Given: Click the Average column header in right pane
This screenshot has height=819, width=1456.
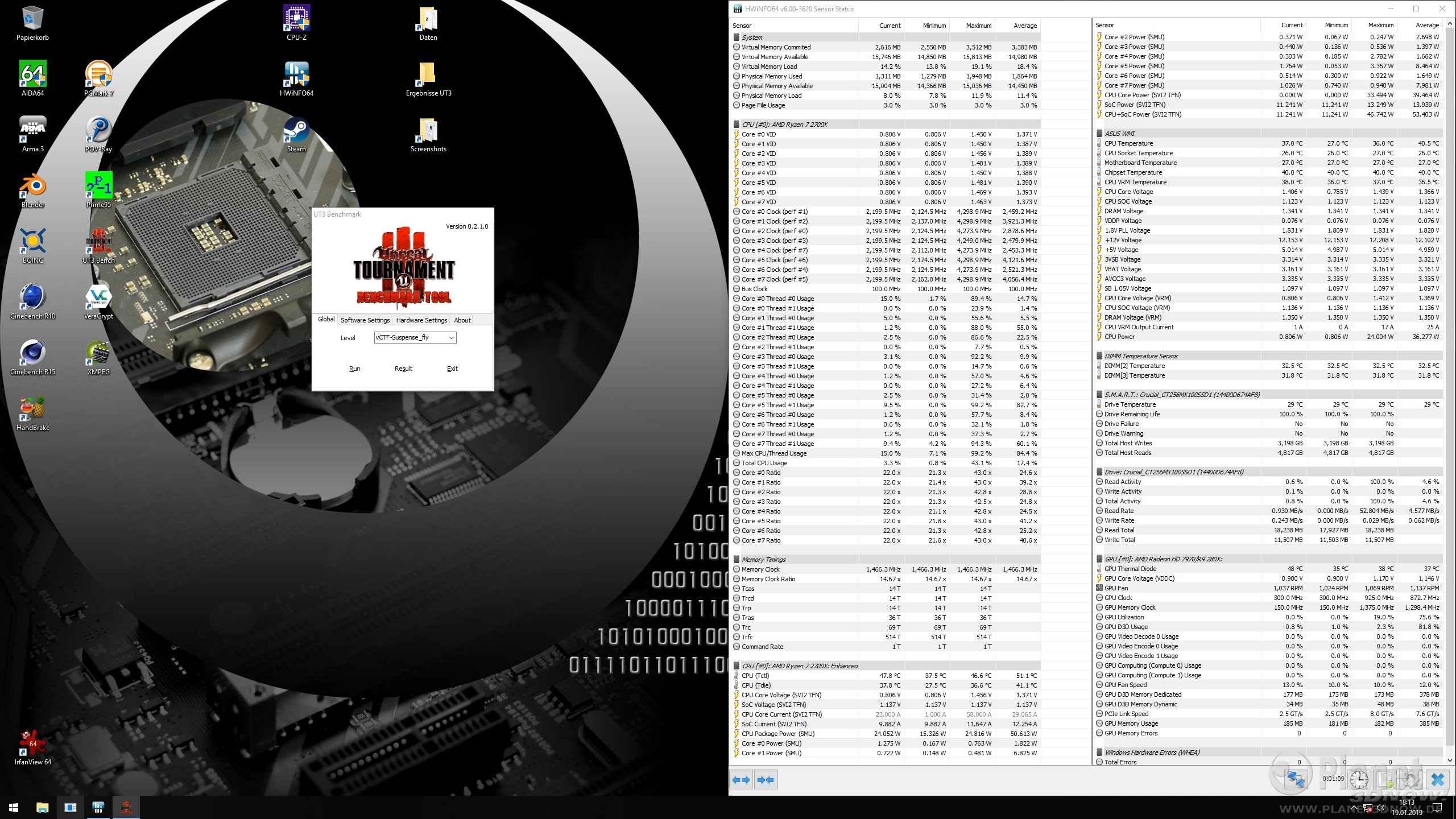Looking at the screenshot, I should [x=1420, y=25].
